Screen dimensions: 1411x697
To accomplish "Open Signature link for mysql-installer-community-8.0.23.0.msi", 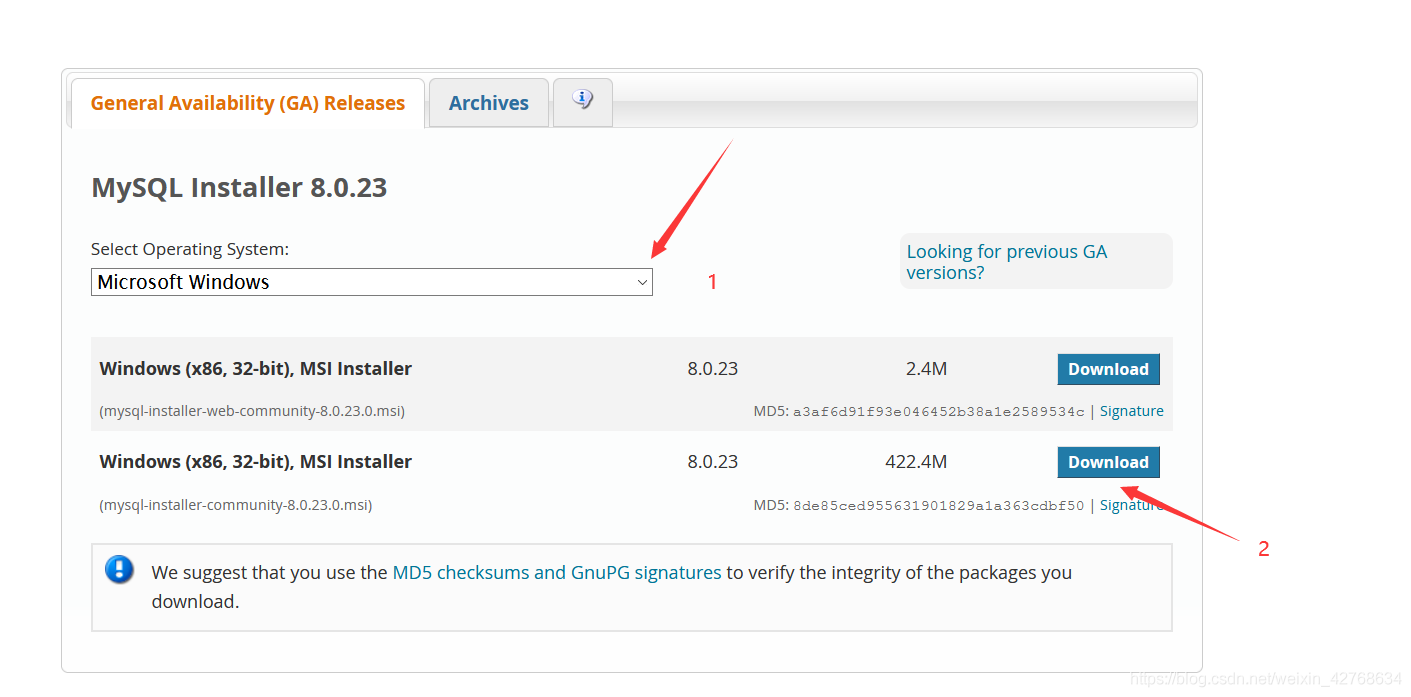I will pos(1131,505).
